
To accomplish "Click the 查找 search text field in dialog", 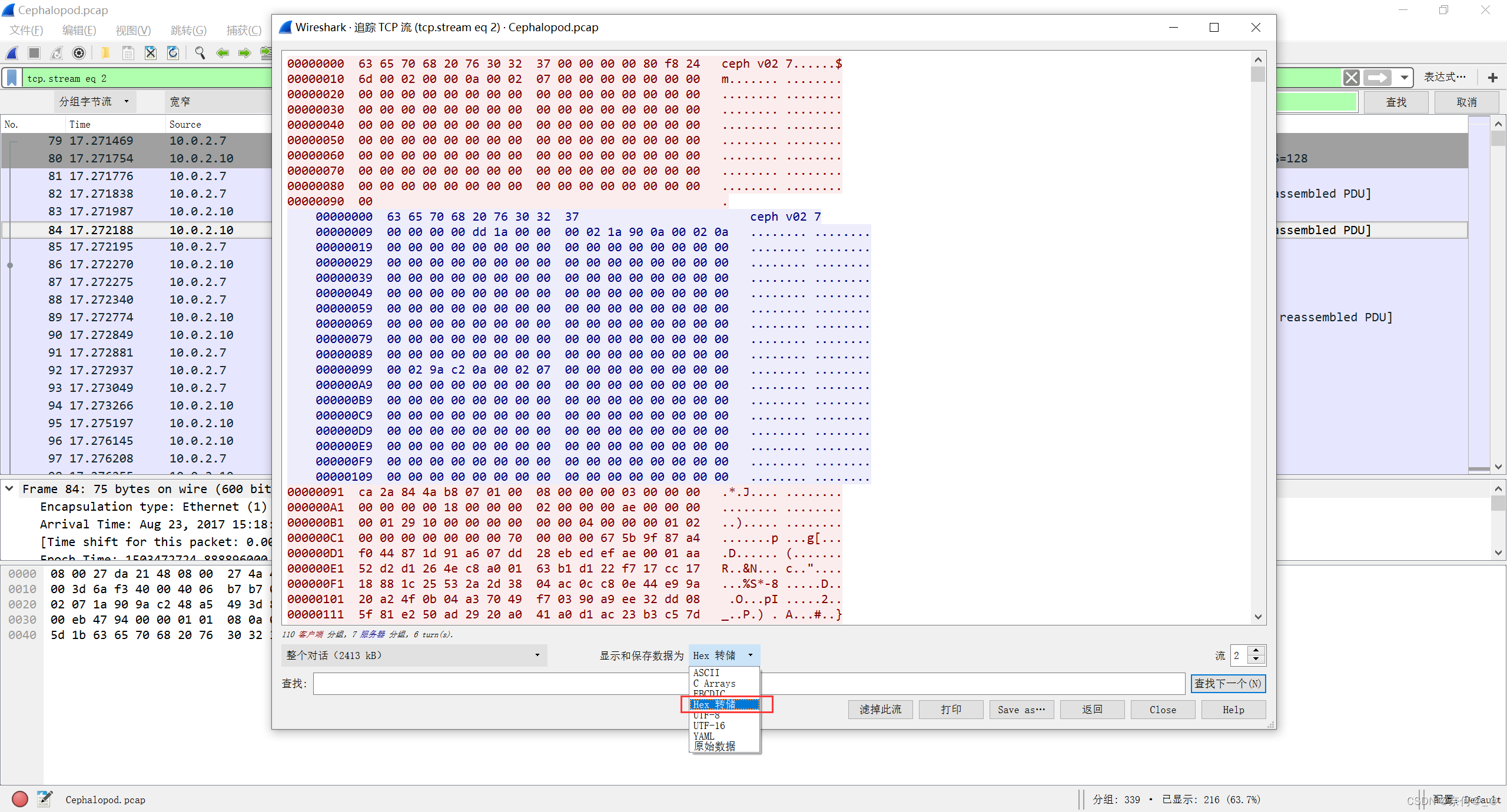I will point(749,684).
